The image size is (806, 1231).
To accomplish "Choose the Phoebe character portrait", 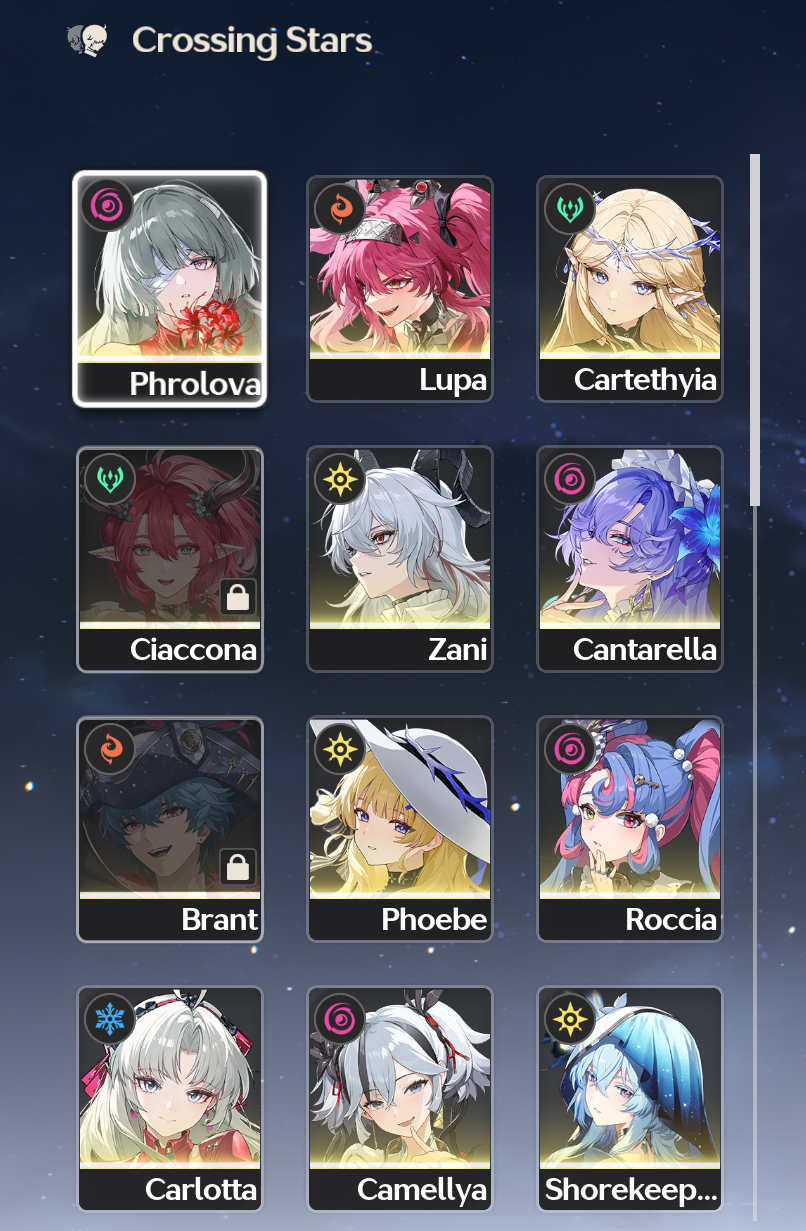I will click(400, 829).
